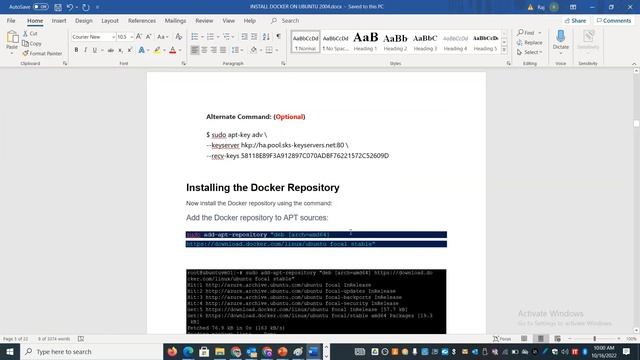Toggle Underline formatting
640x360 pixels.
click(95, 50)
